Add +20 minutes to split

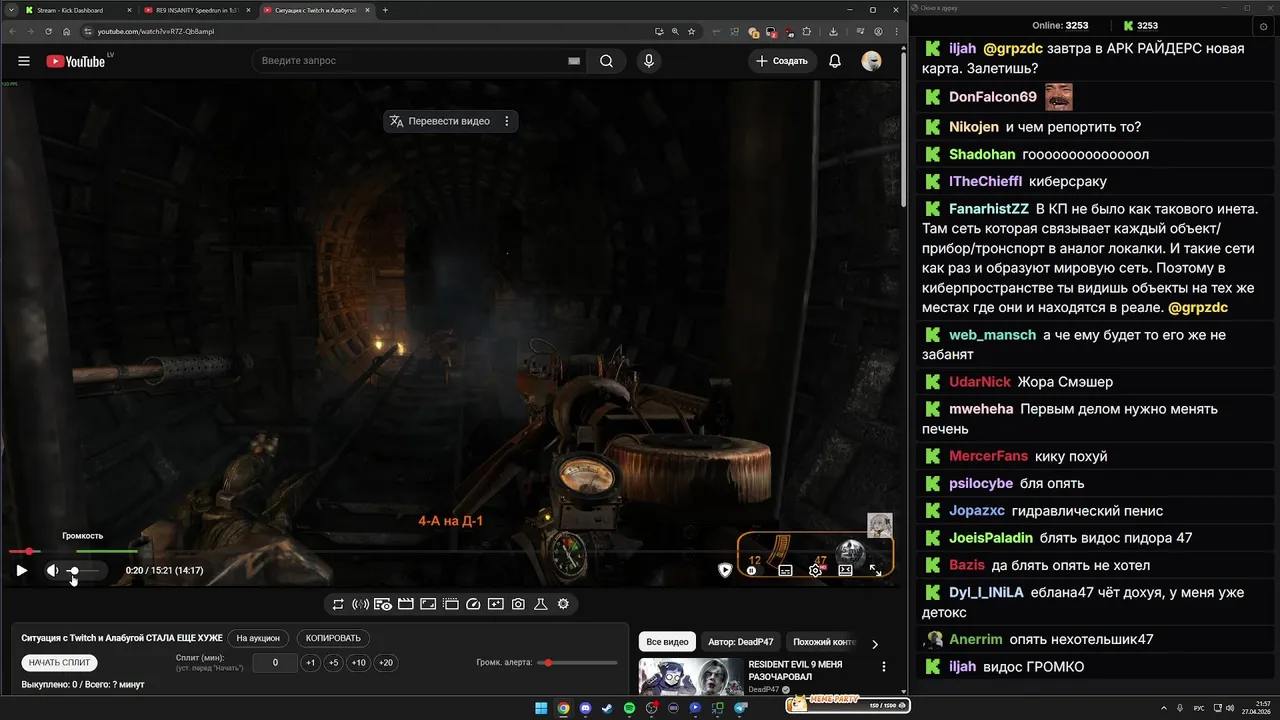pyautogui.click(x=385, y=663)
